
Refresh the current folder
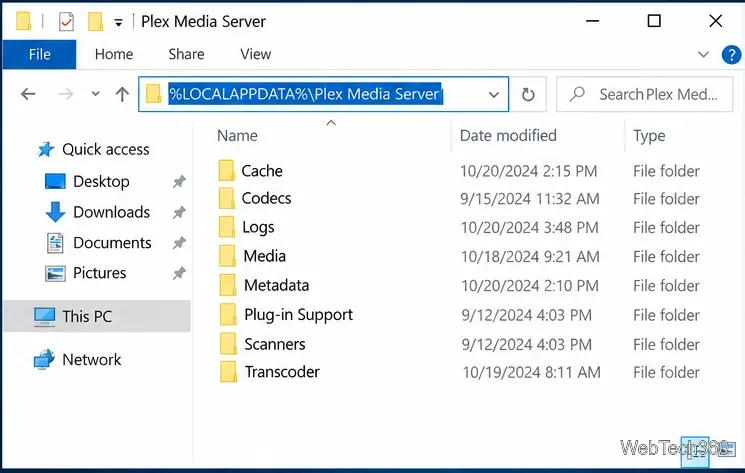pos(528,95)
